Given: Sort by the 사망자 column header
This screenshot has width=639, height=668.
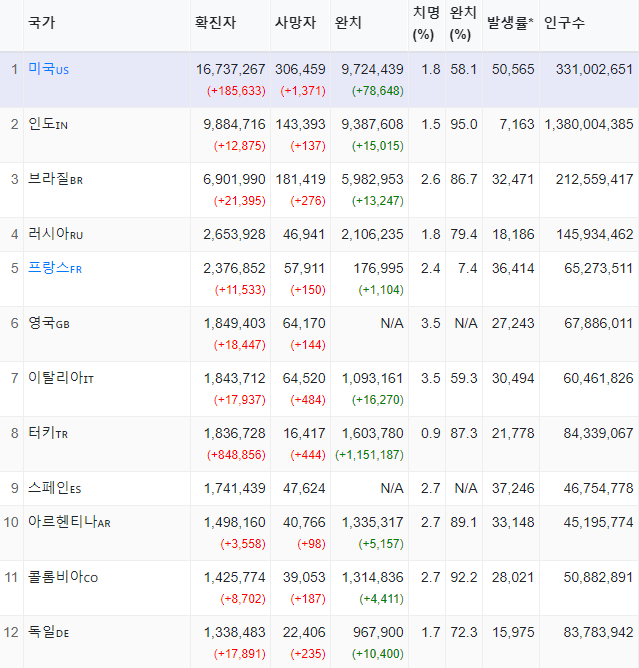Looking at the screenshot, I should point(295,23).
